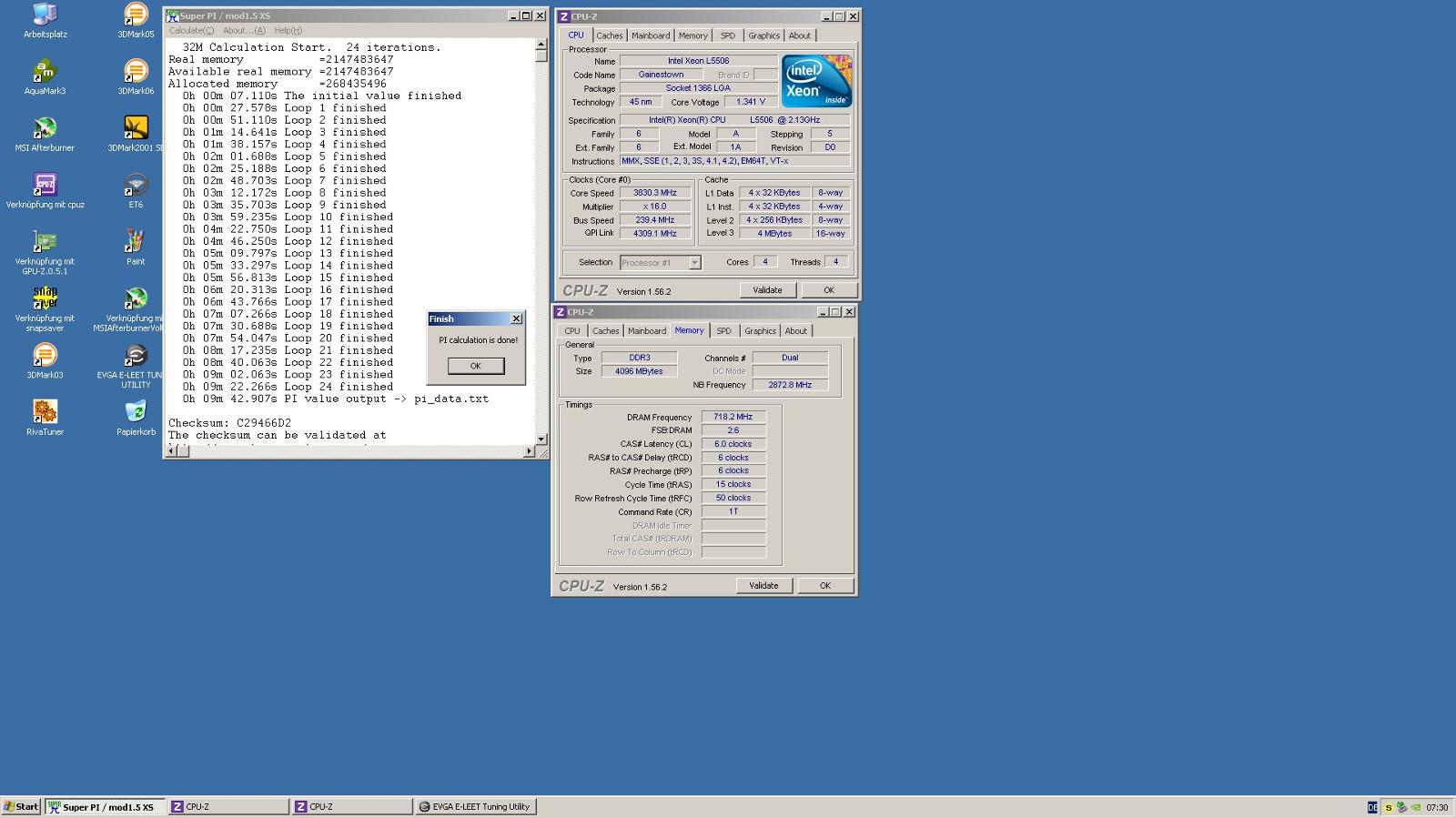Open the Verknüpfung mit cpuz shortcut
Viewport: 1456px width, 818px height.
tap(45, 185)
